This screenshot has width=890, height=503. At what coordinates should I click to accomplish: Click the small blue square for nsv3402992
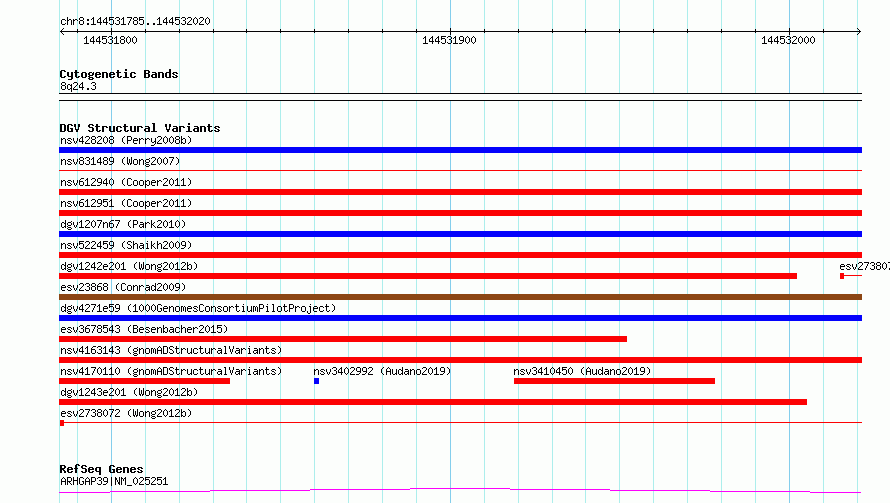[317, 382]
